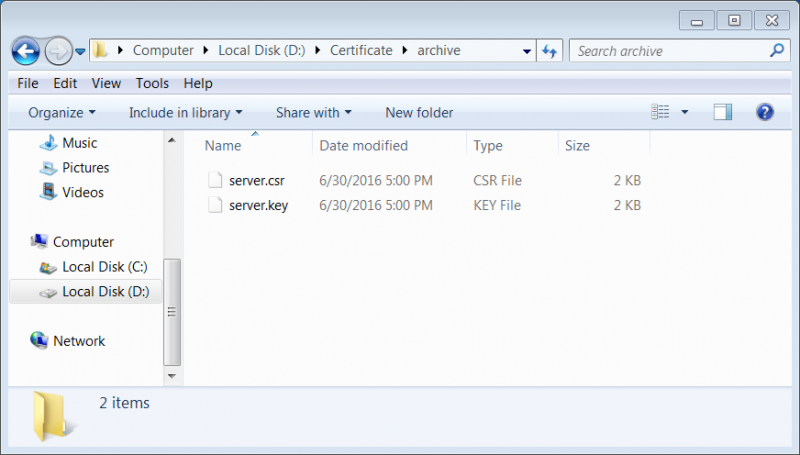Image resolution: width=800 pixels, height=455 pixels.
Task: Open Help with the blue question icon
Action: pyautogui.click(x=764, y=112)
